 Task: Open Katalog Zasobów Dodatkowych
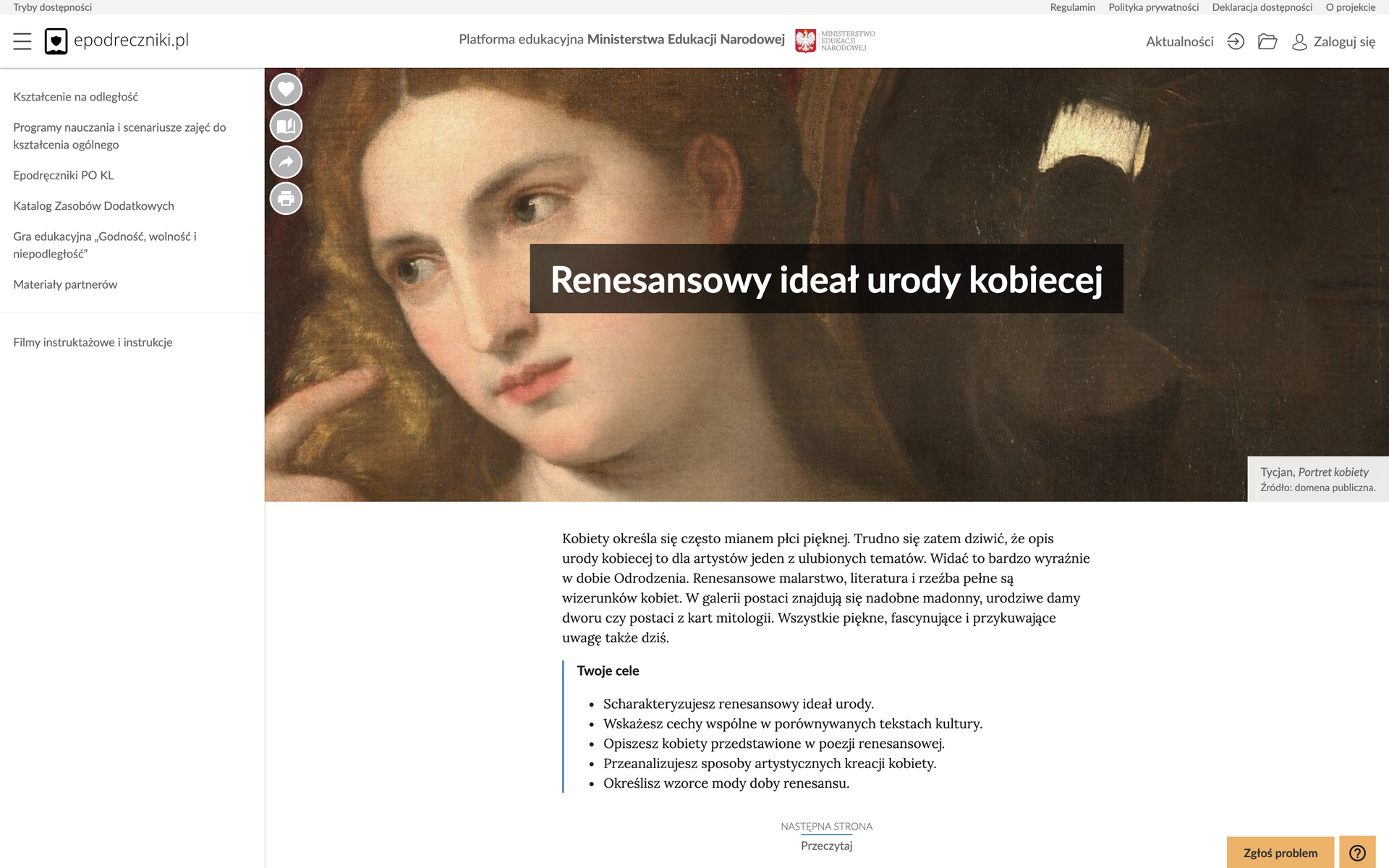[x=93, y=206]
